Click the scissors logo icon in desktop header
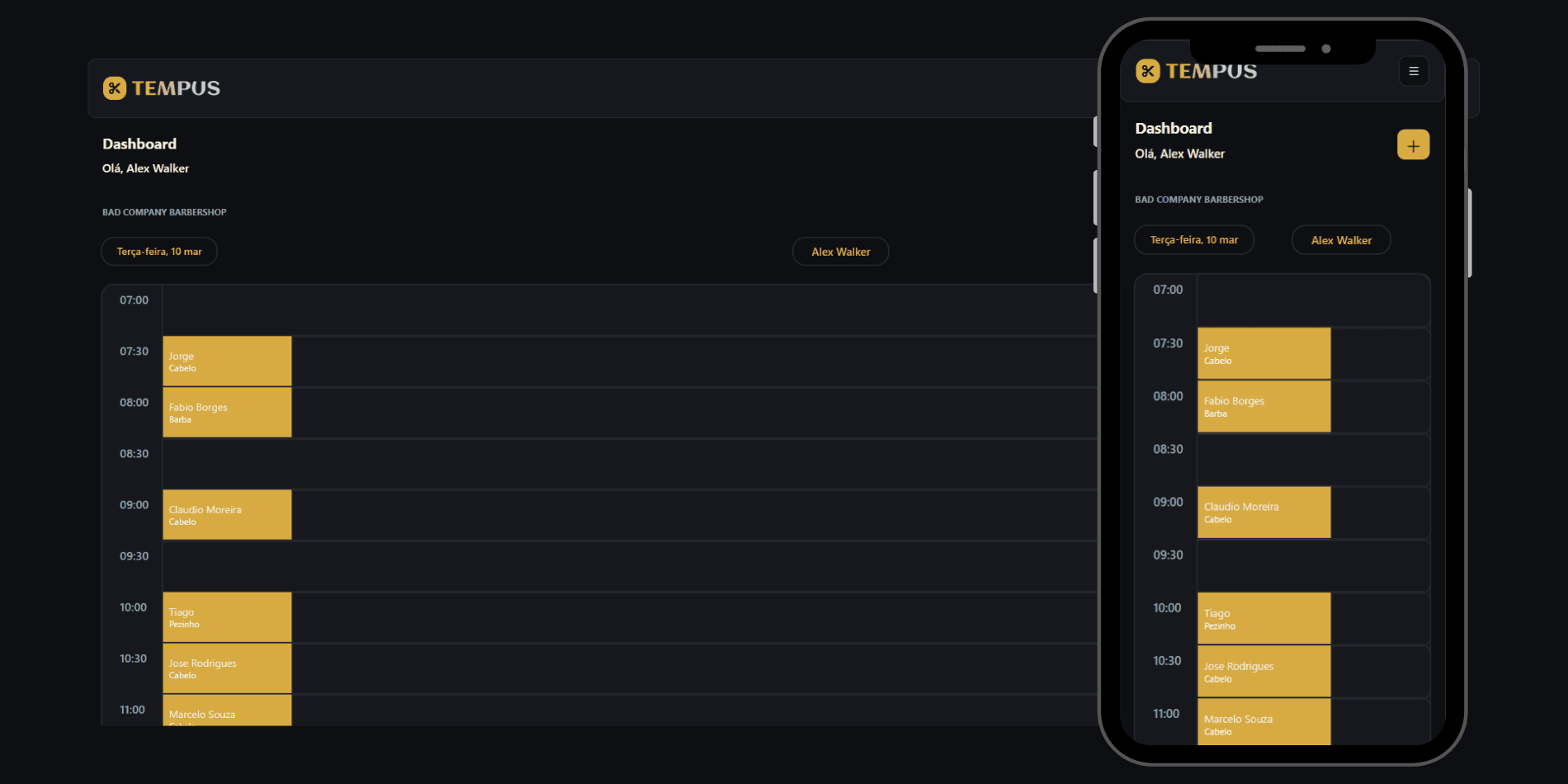Screen dimensions: 1568x784 (115, 88)
